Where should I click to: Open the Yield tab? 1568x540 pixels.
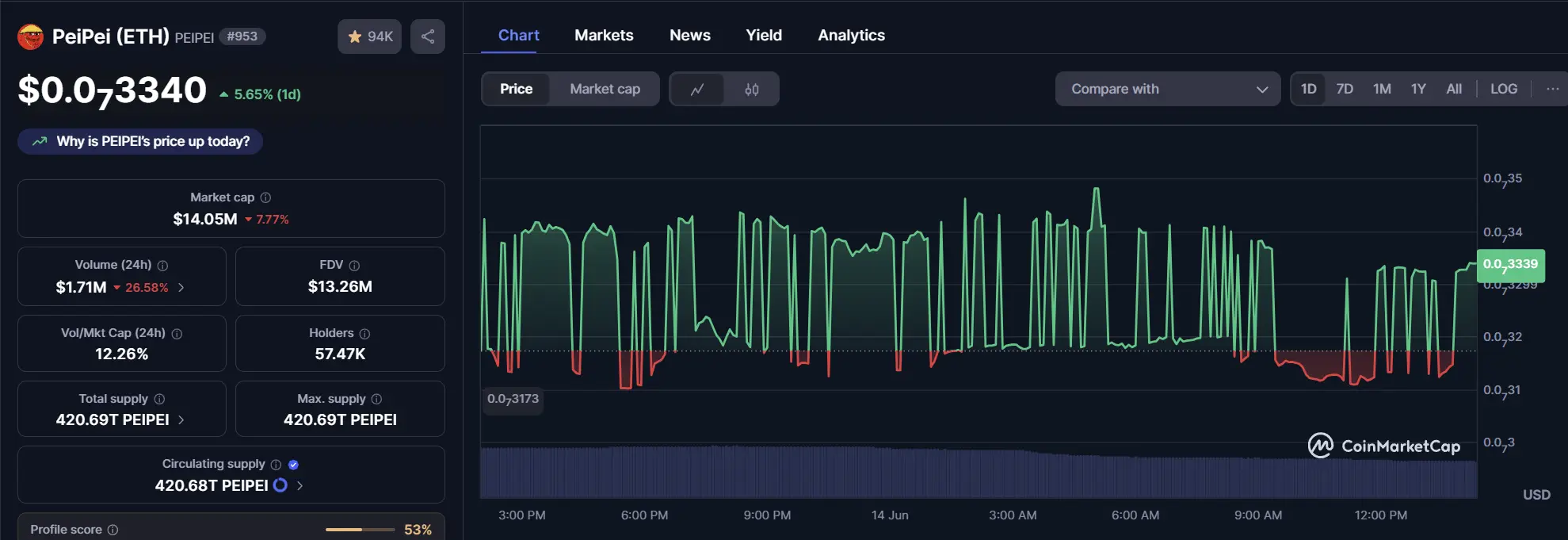(x=764, y=35)
